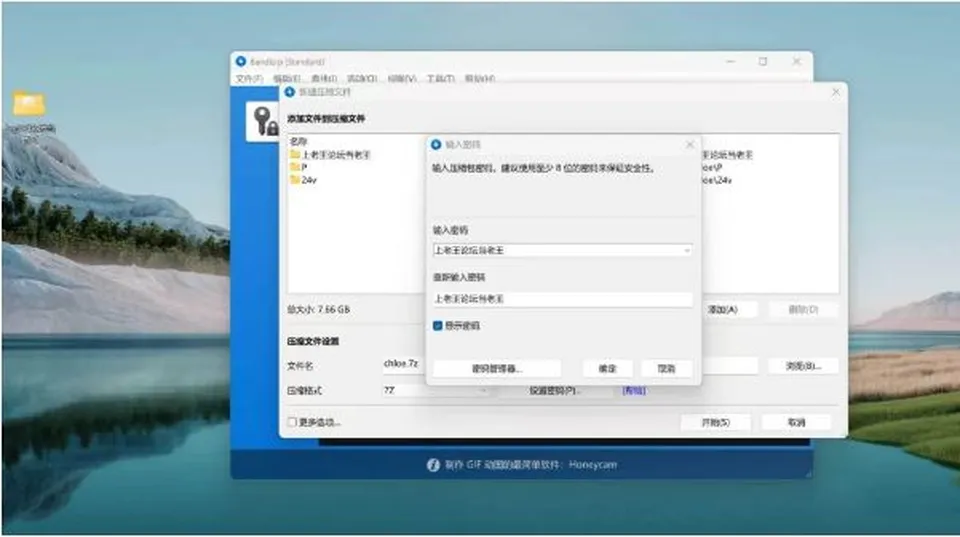
Task: Click the chloe.7z file name field
Action: 403,364
